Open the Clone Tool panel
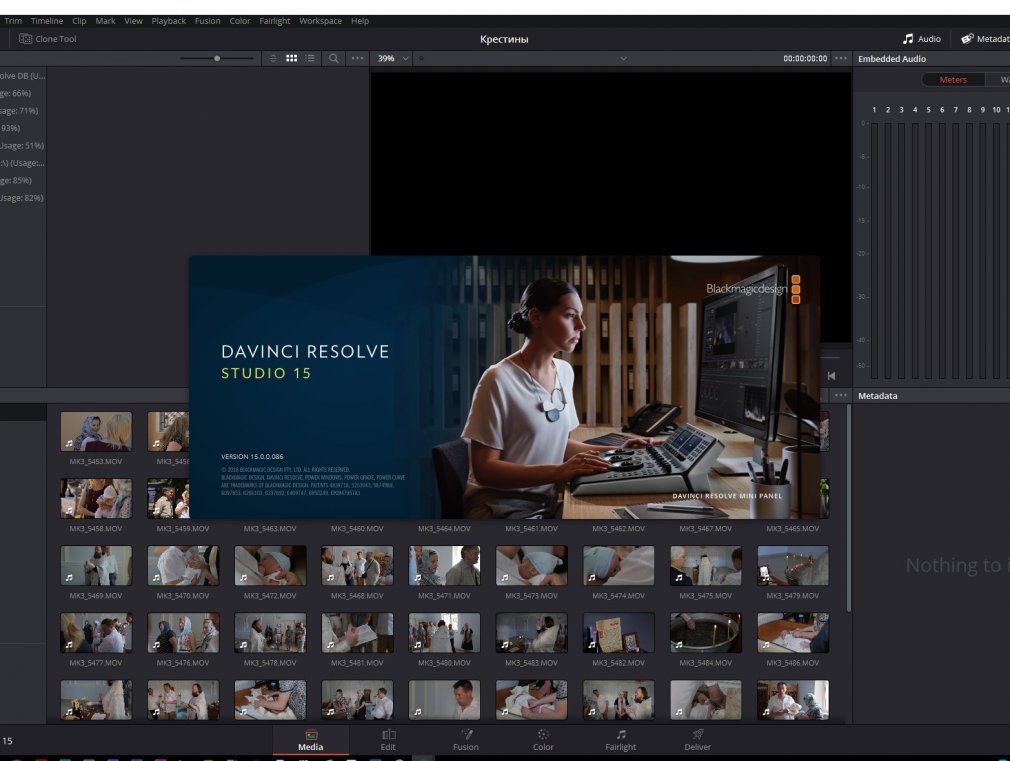This screenshot has width=1010, height=761. 48,39
